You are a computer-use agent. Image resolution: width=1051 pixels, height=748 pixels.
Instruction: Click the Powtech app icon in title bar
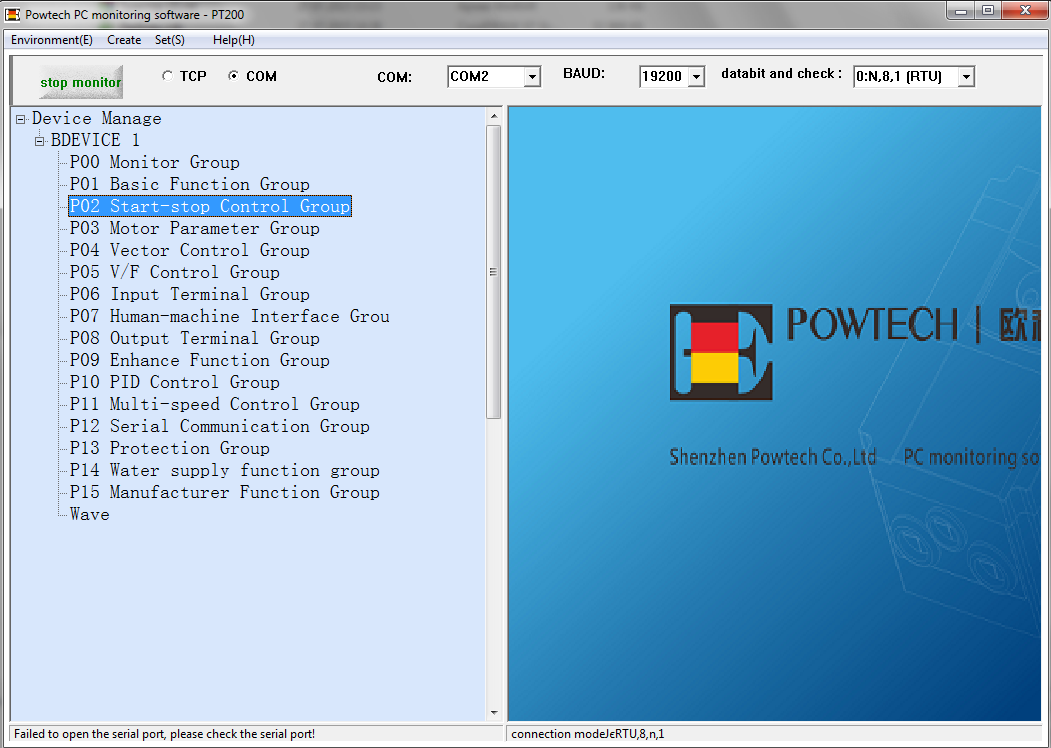(13, 14)
